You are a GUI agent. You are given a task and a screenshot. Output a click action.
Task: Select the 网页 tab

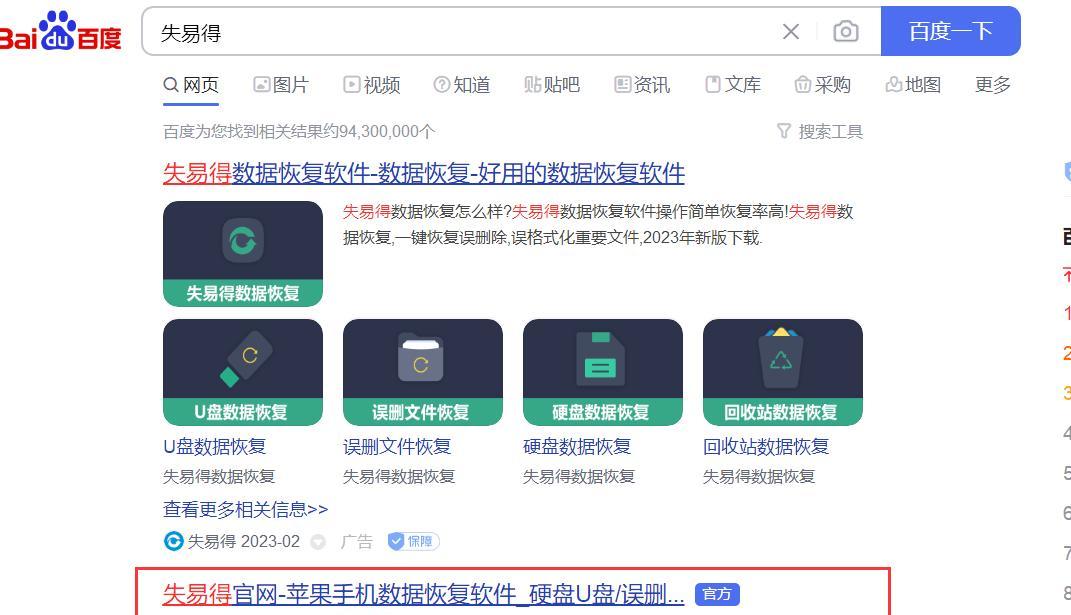click(x=191, y=85)
